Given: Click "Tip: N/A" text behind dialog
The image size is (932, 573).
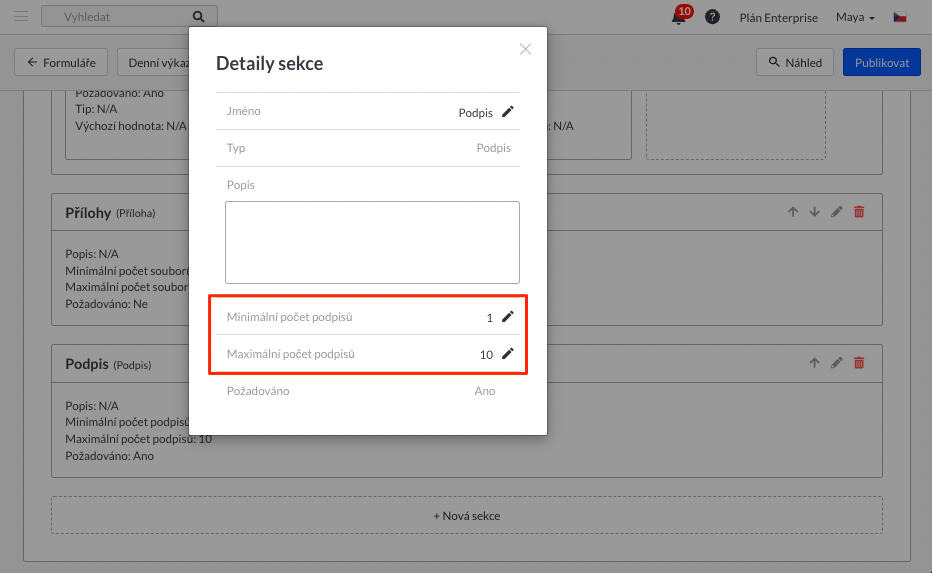Looking at the screenshot, I should pos(96,109).
